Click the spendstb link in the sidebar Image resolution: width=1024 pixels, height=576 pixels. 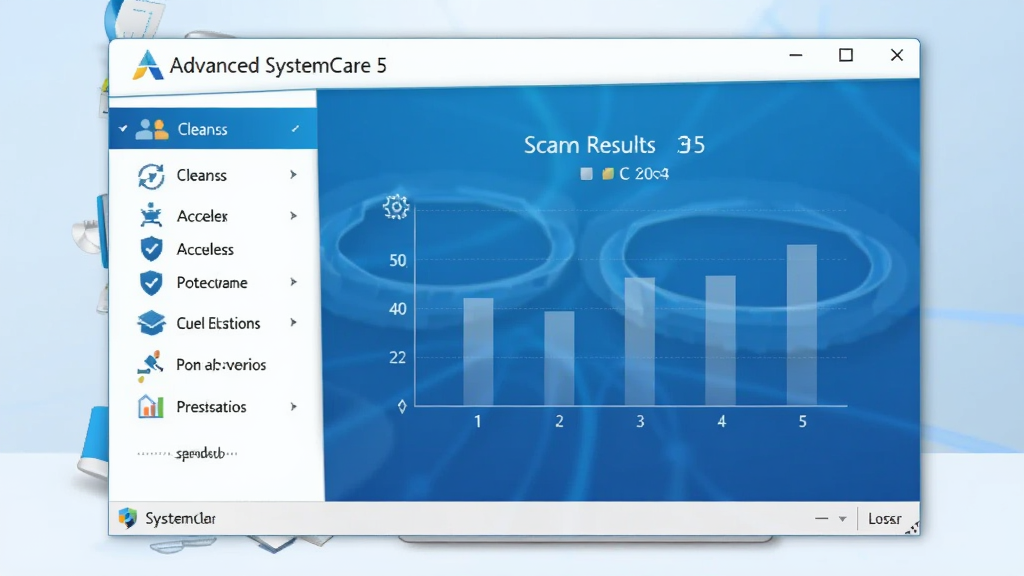199,453
